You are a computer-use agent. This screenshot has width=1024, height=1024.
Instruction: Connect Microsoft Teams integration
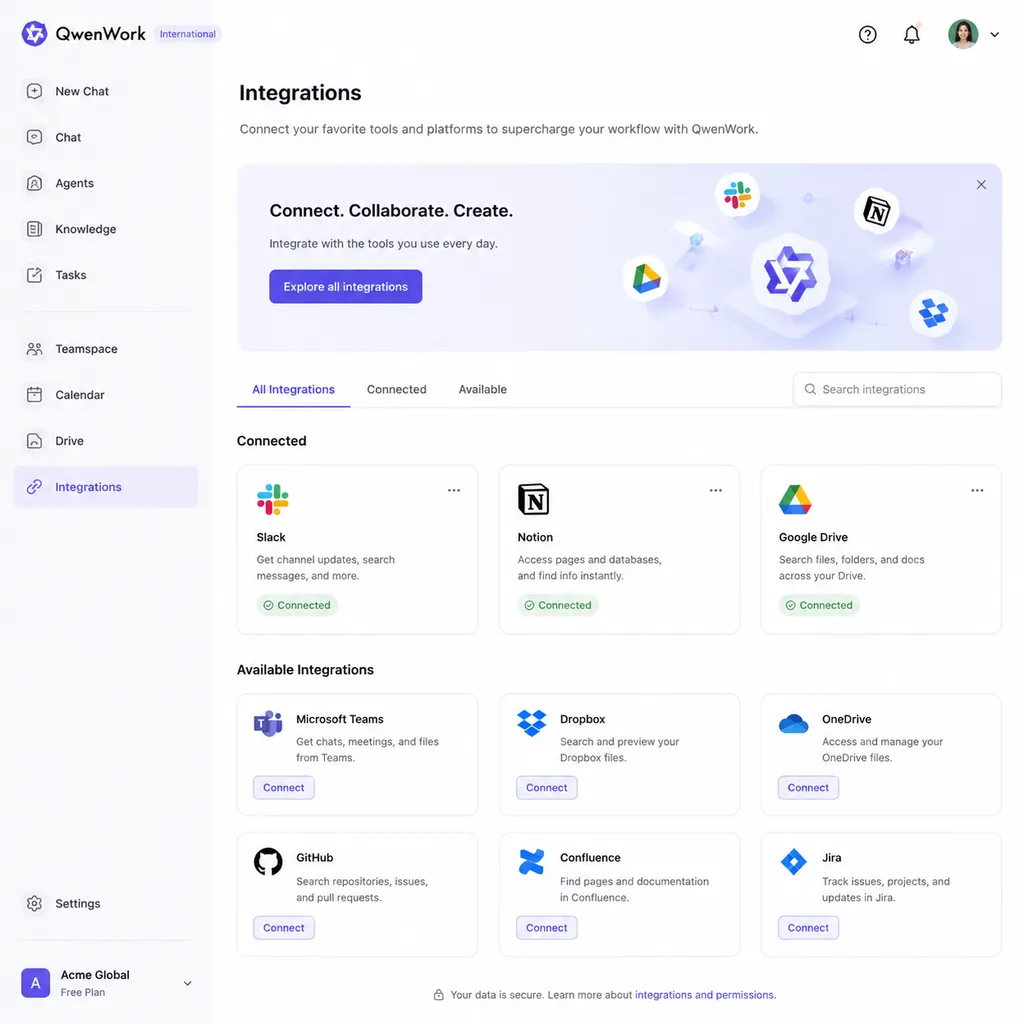point(283,788)
